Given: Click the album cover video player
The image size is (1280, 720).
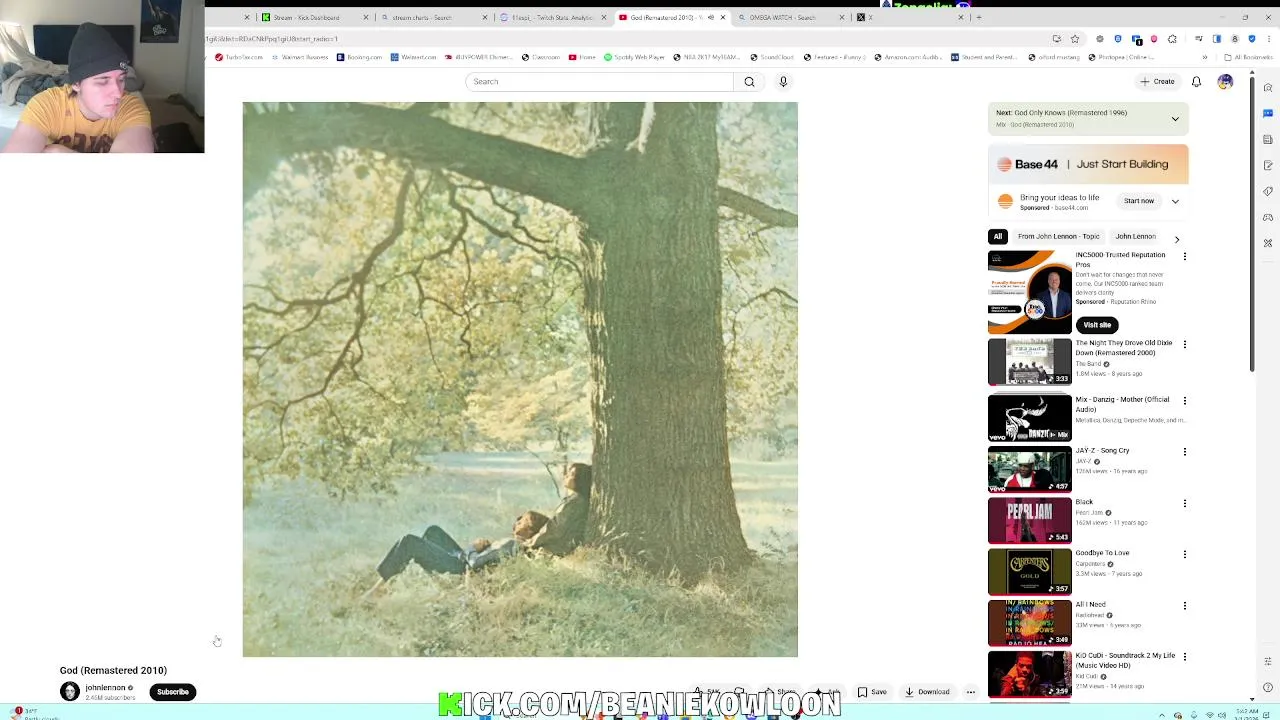Looking at the screenshot, I should point(520,379).
